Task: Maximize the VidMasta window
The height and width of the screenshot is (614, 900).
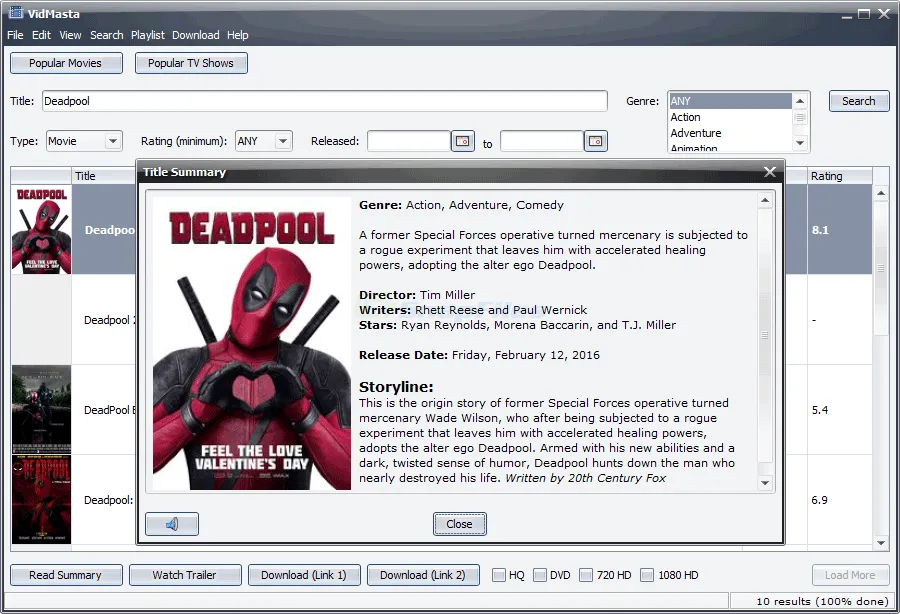Action: [x=864, y=14]
